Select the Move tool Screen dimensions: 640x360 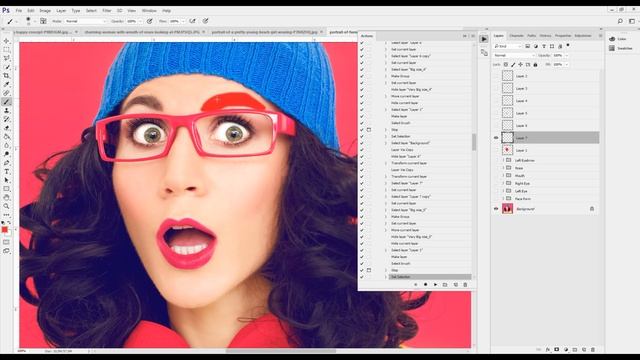[6, 41]
